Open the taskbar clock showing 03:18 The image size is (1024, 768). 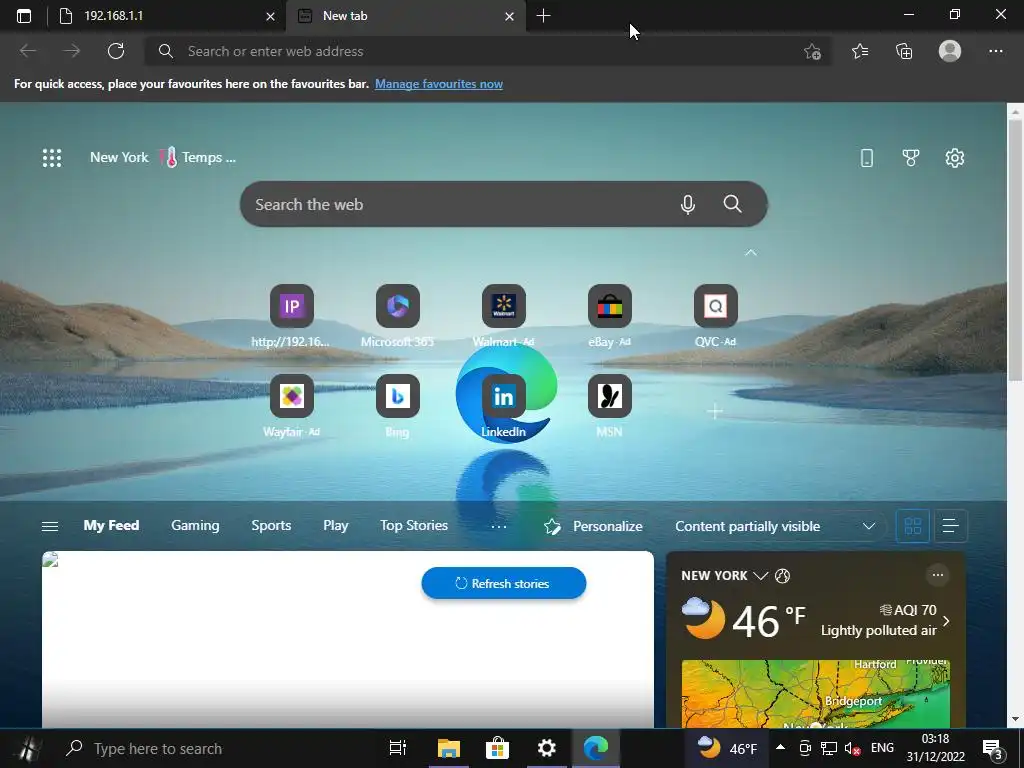pos(935,748)
